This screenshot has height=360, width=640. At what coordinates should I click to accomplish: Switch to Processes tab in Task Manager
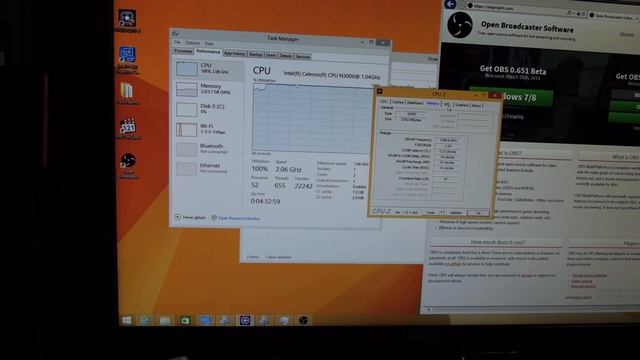coord(183,51)
